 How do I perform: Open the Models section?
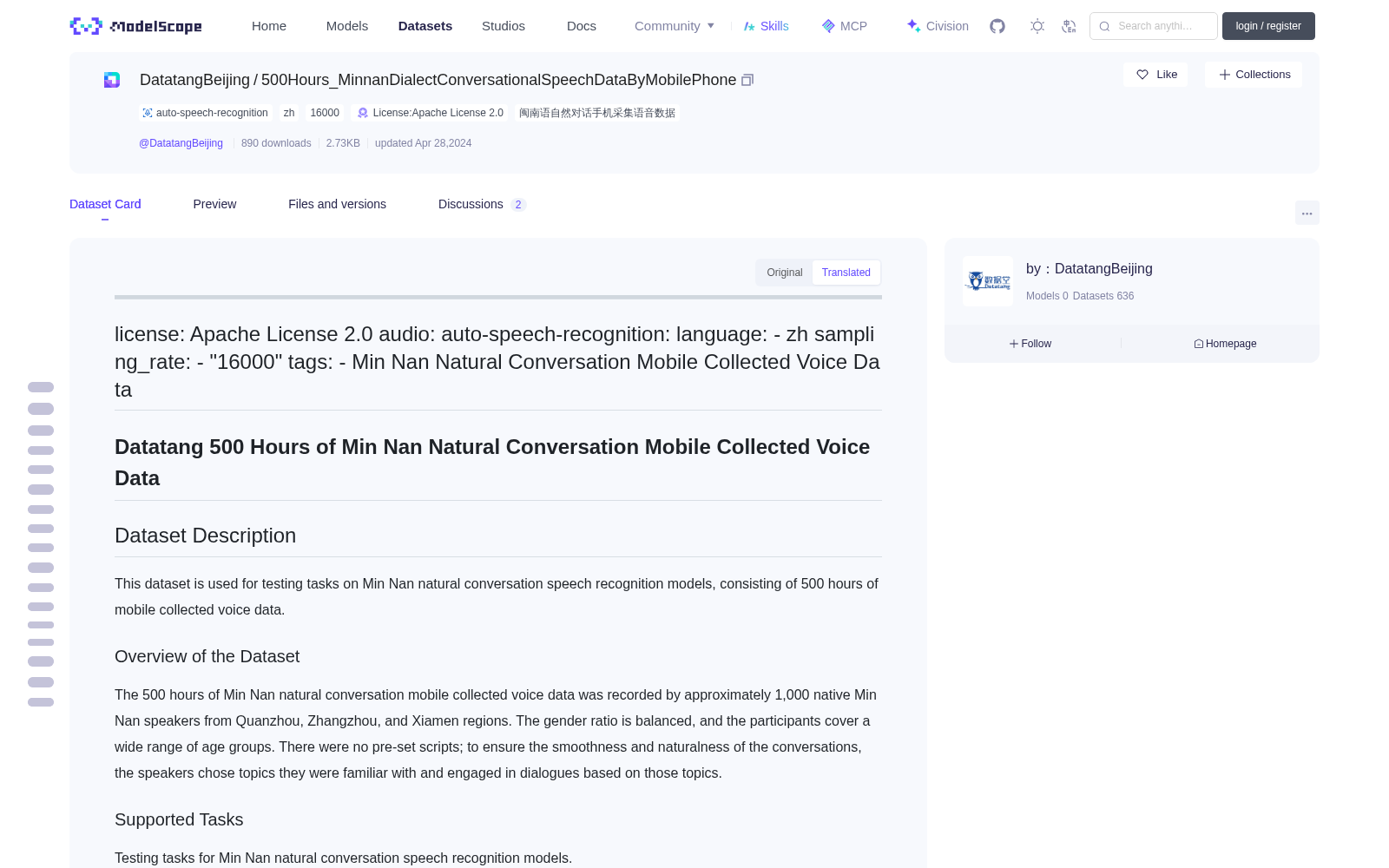[x=347, y=26]
